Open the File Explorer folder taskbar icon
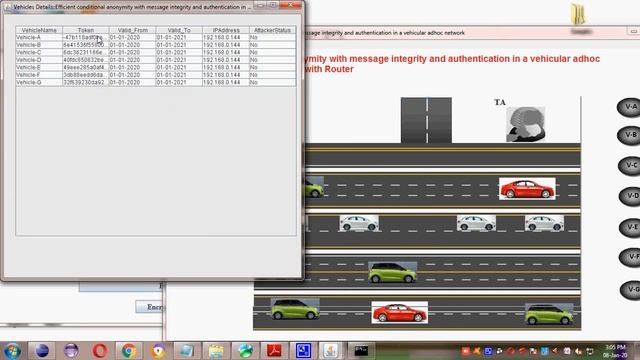This screenshot has height=360, width=640. click(216, 351)
